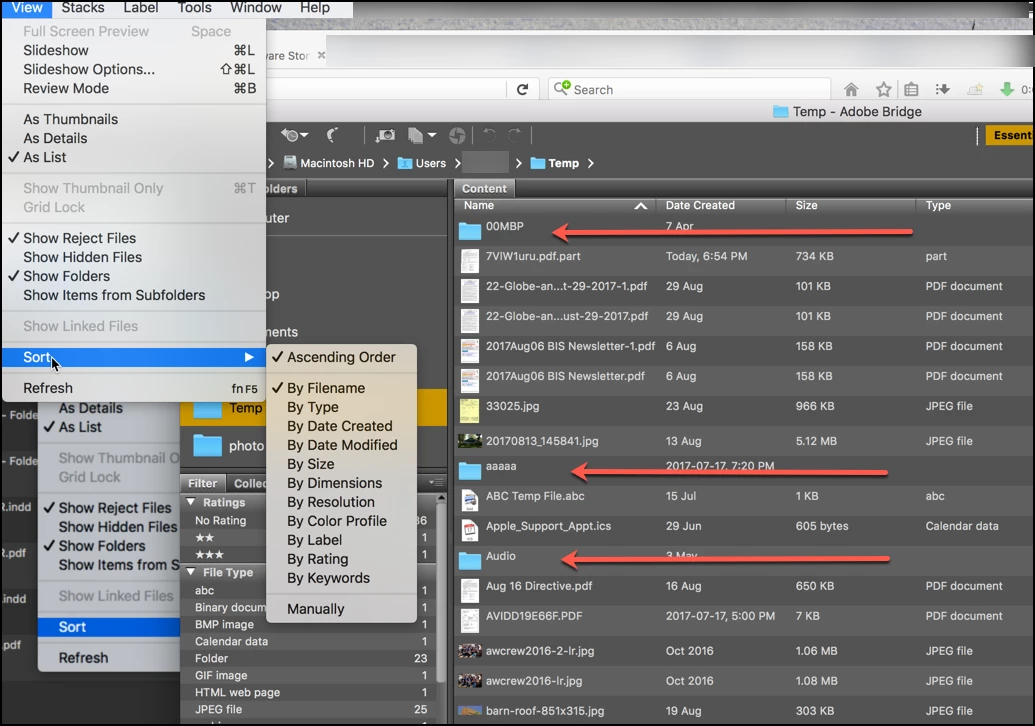Image resolution: width=1035 pixels, height=726 pixels.
Task: Collapse the File Type filter section
Action: pyautogui.click(x=191, y=572)
